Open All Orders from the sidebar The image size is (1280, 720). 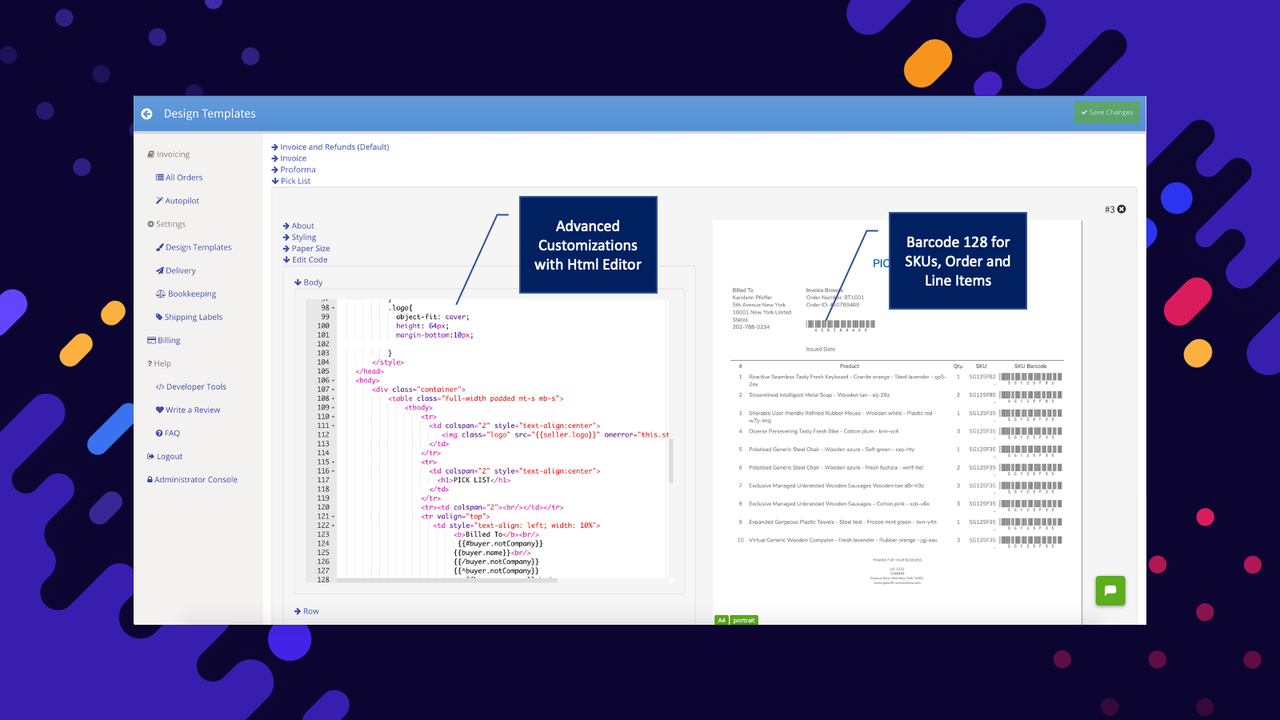point(179,177)
